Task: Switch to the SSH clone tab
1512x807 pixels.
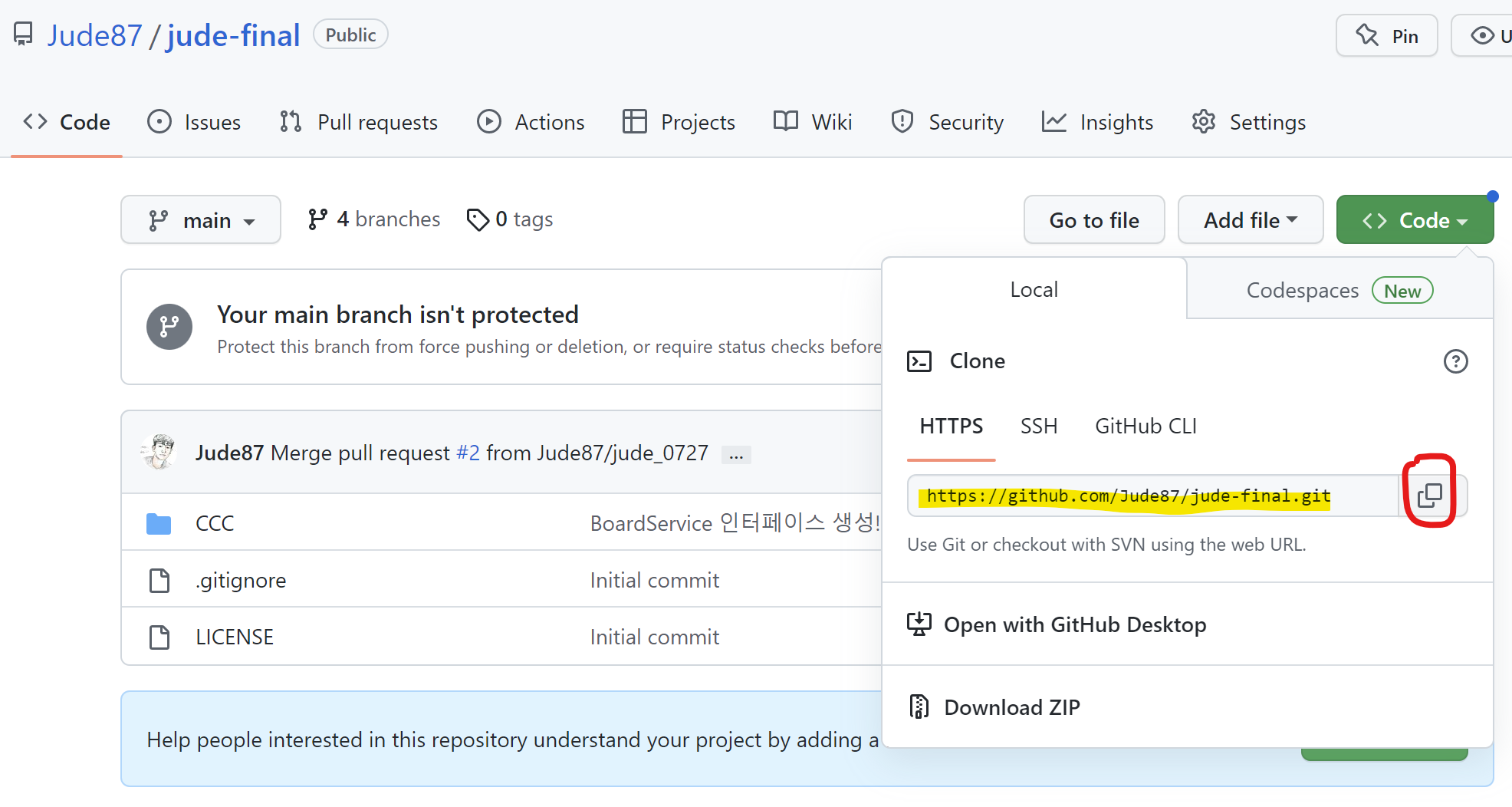Action: point(1039,427)
